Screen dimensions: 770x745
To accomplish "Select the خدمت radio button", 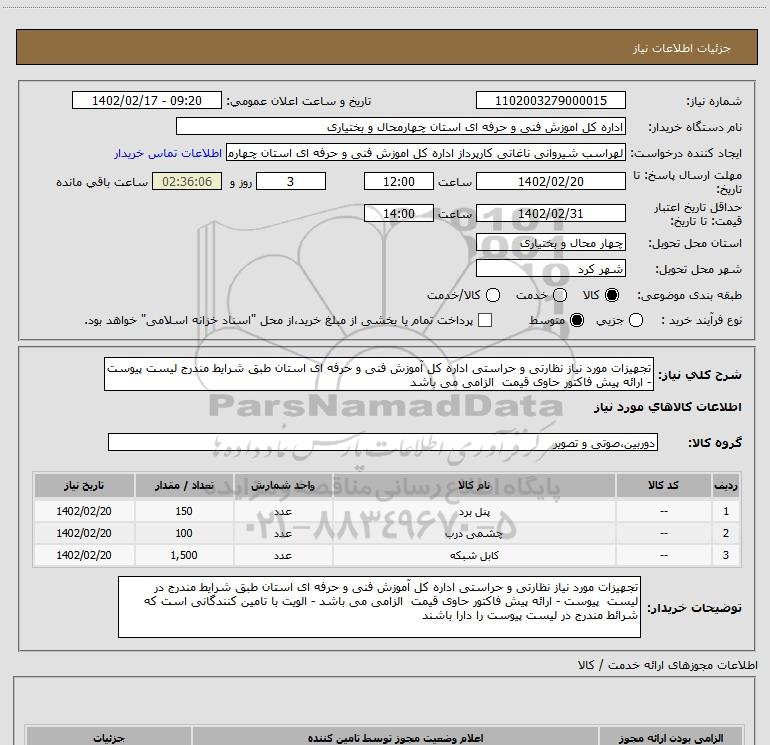I will click(x=560, y=295).
